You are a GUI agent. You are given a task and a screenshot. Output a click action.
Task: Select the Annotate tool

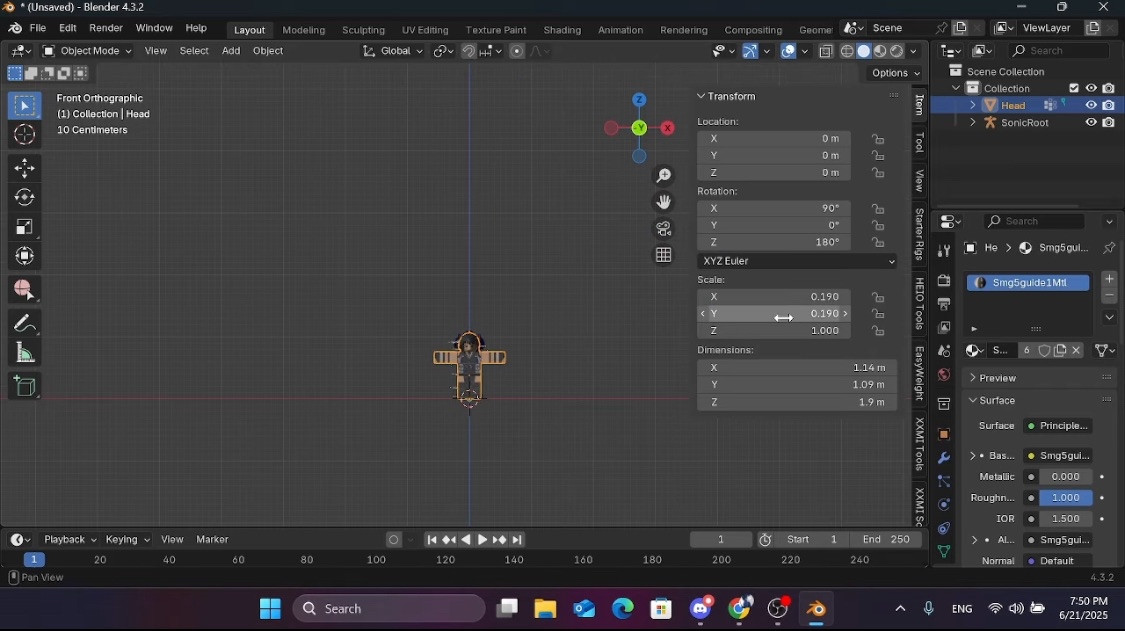24,320
